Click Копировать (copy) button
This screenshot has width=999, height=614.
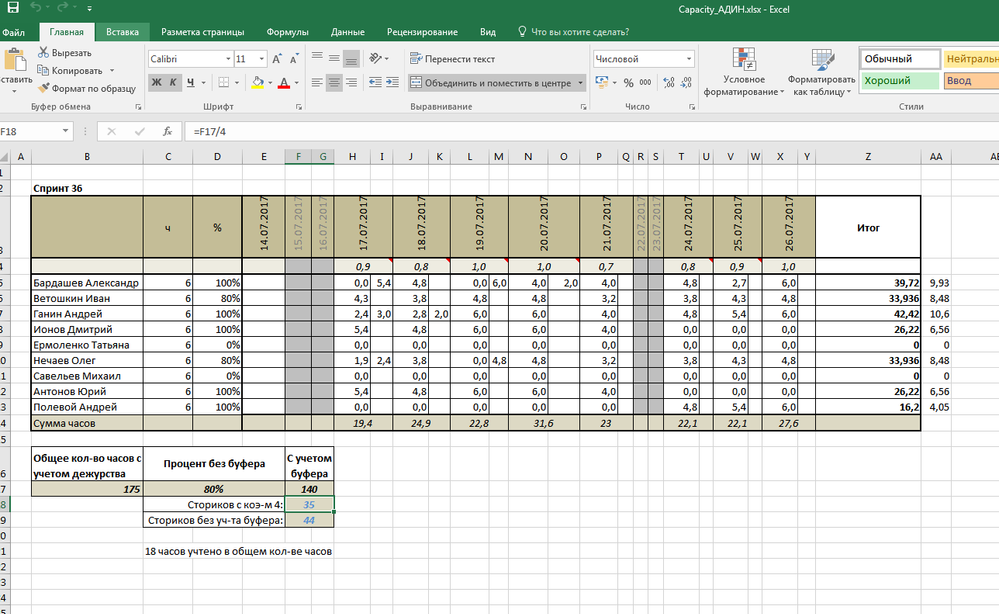click(69, 71)
